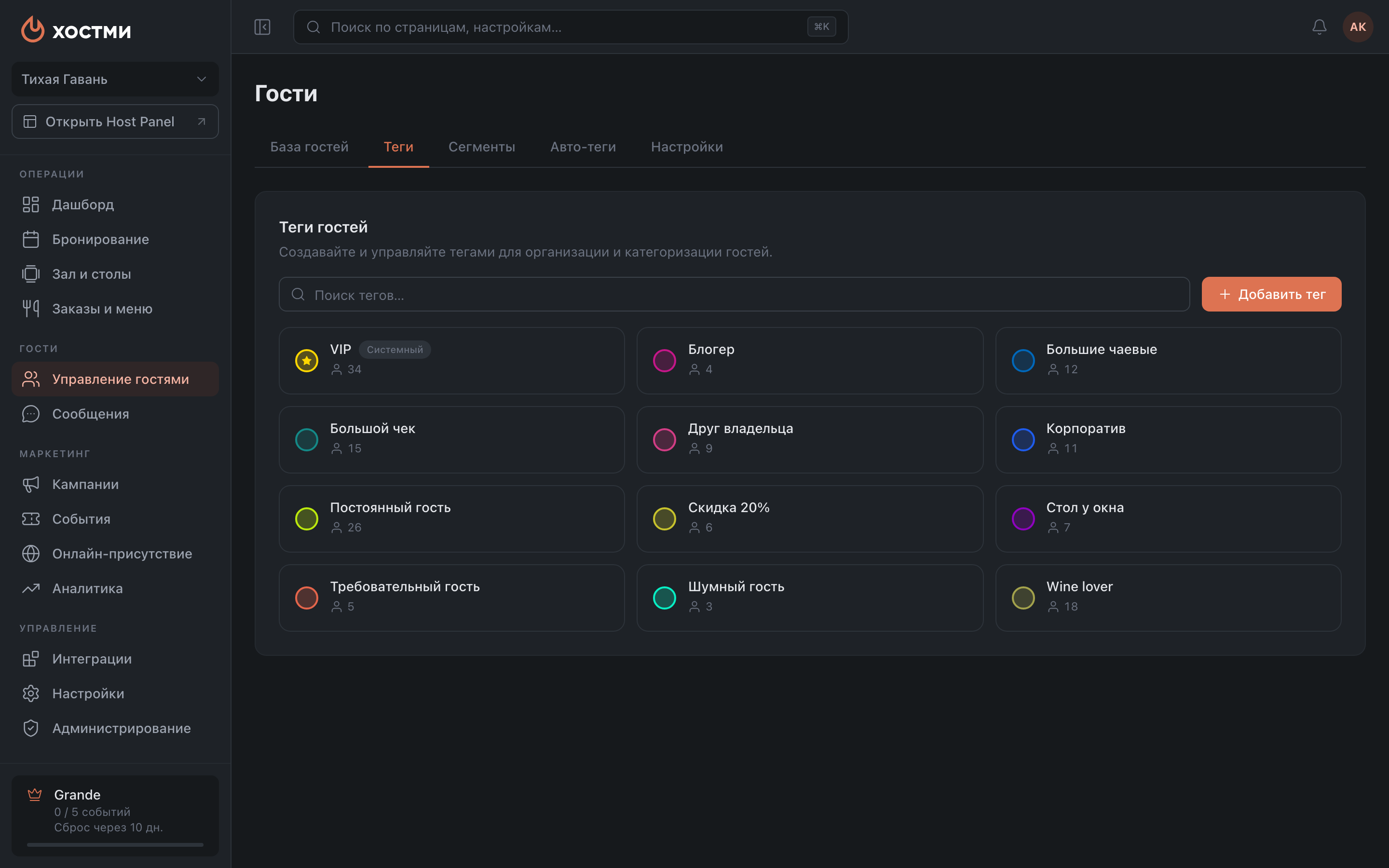Open Зал и столы section
The width and height of the screenshot is (1389, 868).
click(115, 274)
